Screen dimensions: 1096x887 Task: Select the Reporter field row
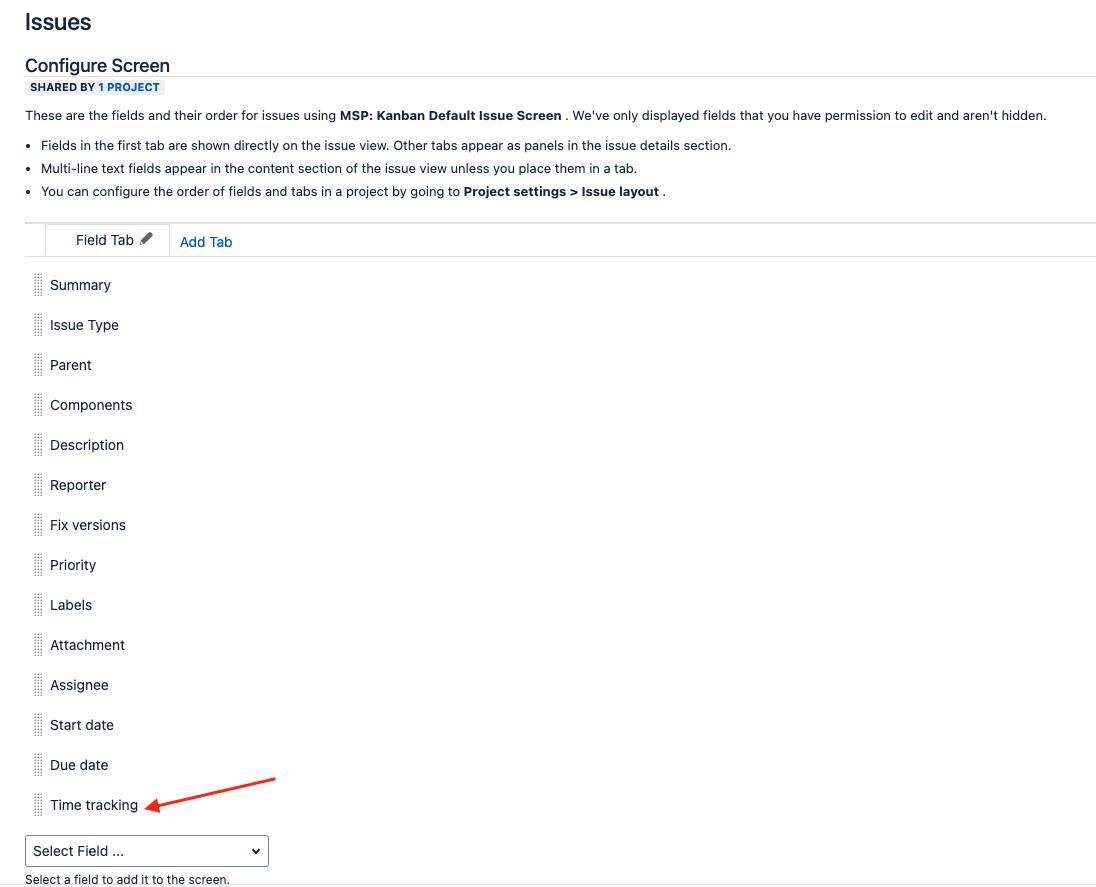pos(77,485)
